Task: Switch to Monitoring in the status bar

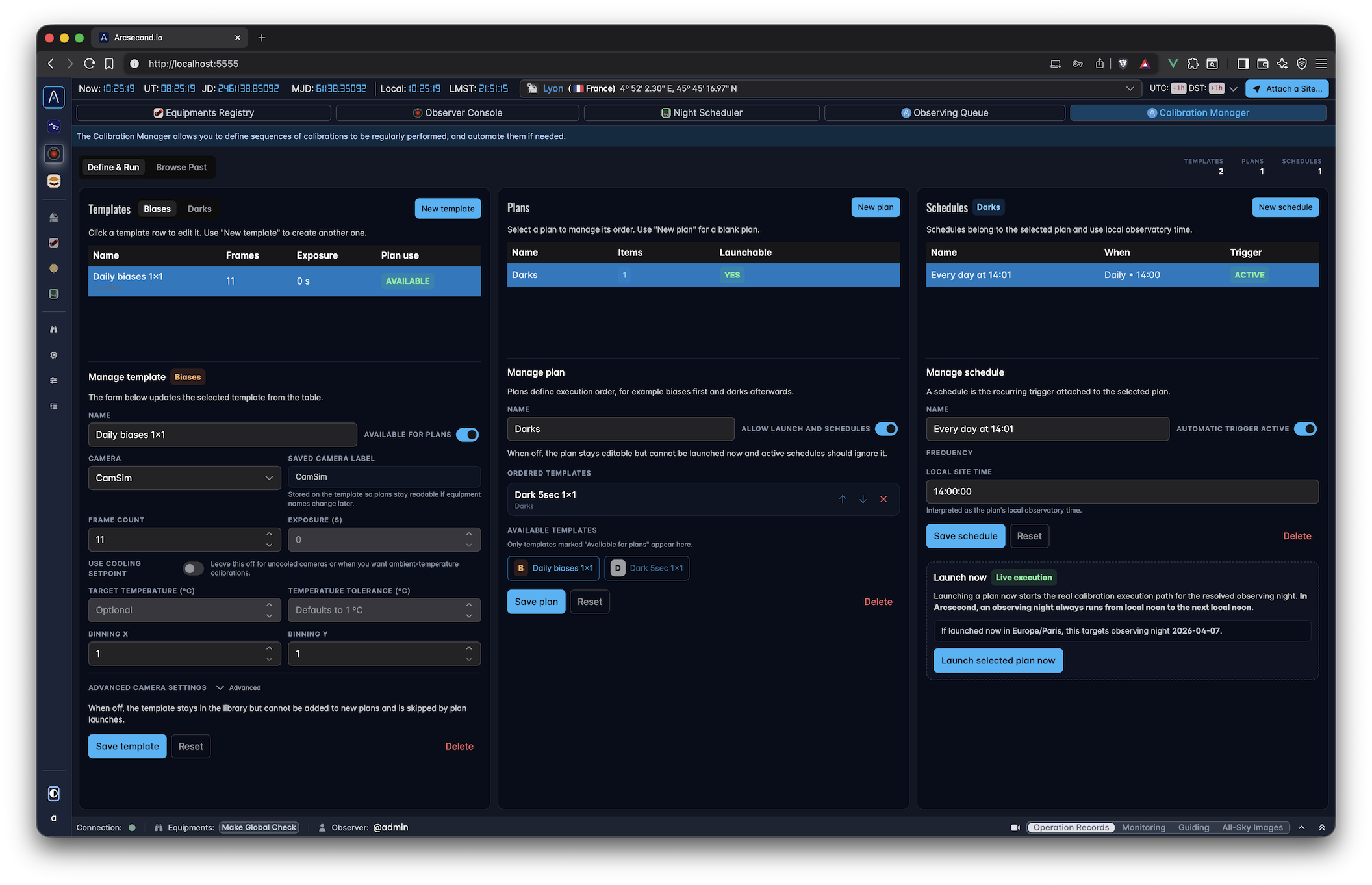Action: pyautogui.click(x=1143, y=827)
